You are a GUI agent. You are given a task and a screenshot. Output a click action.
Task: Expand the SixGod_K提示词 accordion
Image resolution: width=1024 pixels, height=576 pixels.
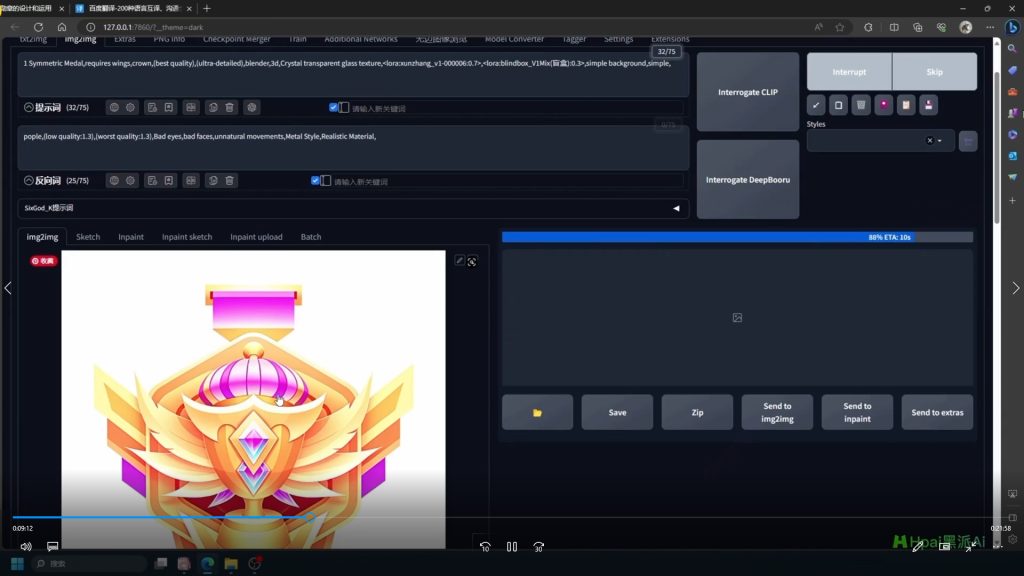coord(675,208)
